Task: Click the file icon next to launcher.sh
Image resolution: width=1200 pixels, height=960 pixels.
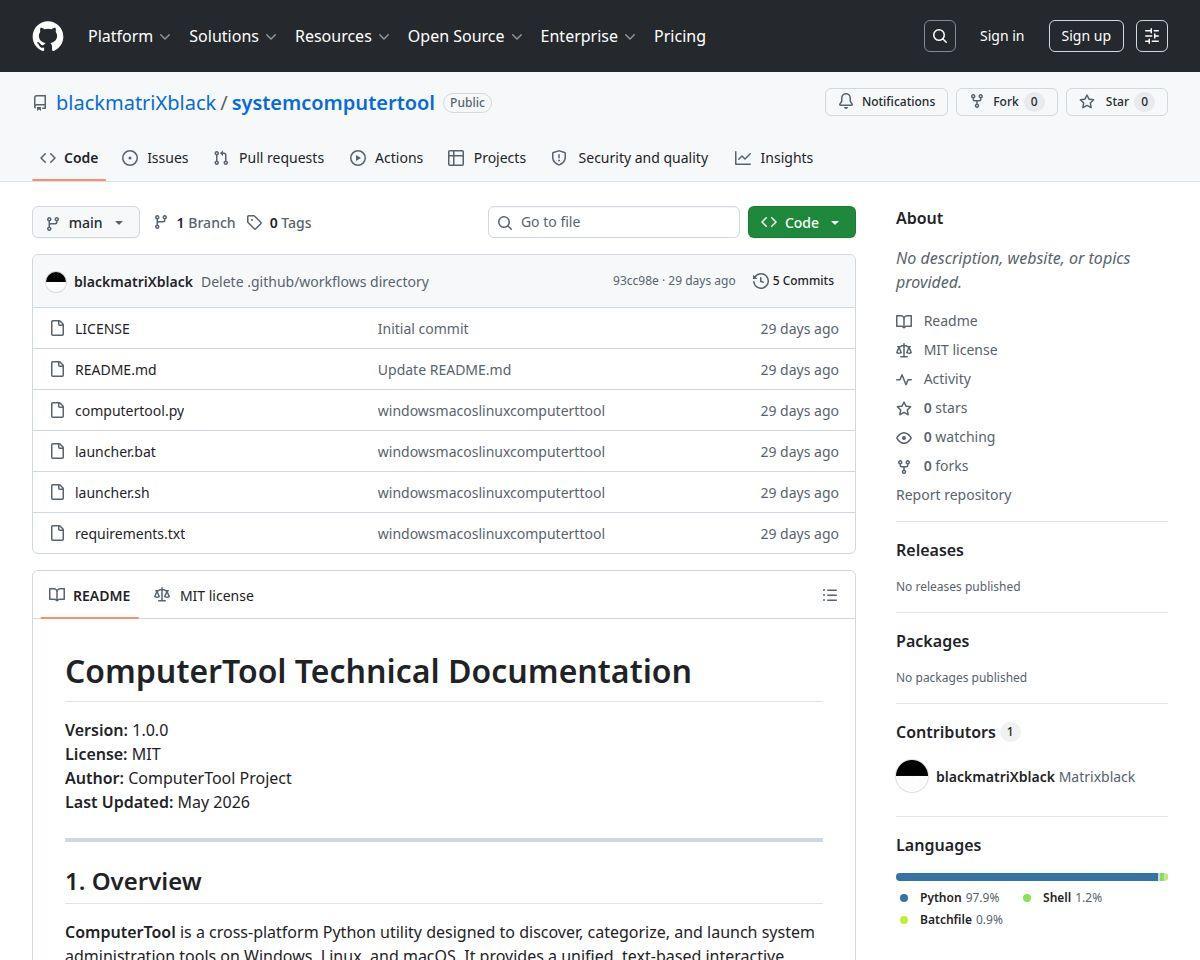Action: 57,492
